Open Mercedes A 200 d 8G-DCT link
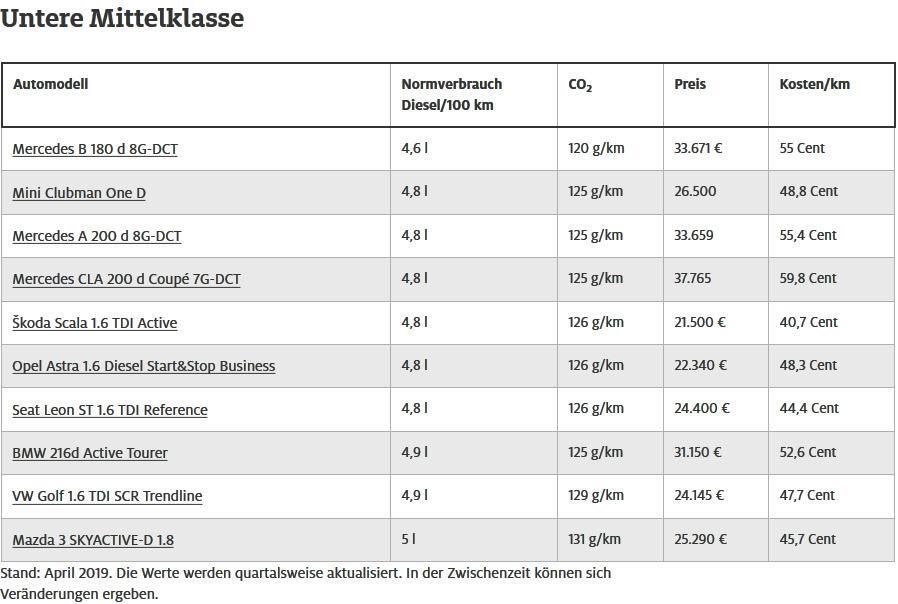The height and width of the screenshot is (604, 898). [x=97, y=236]
